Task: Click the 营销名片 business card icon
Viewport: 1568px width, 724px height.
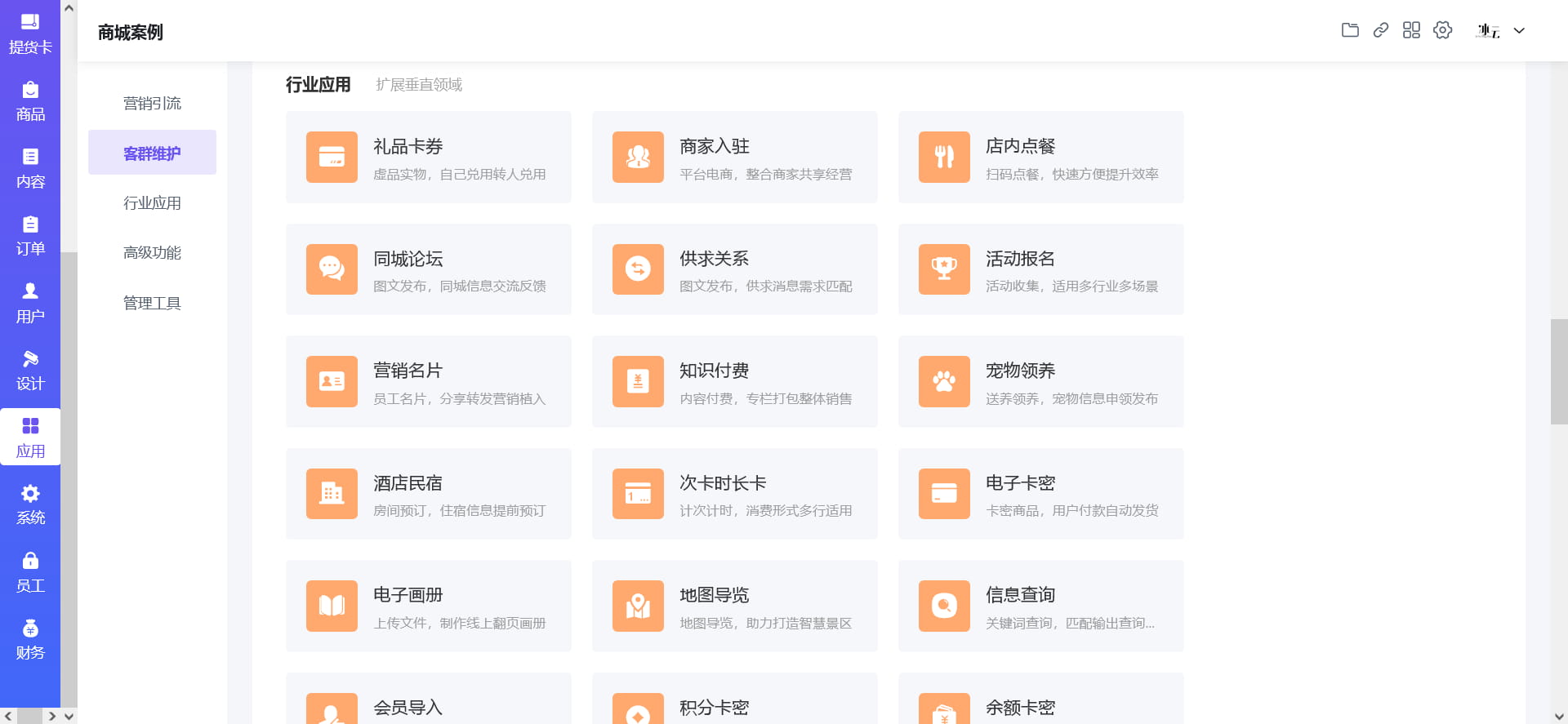Action: 332,381
